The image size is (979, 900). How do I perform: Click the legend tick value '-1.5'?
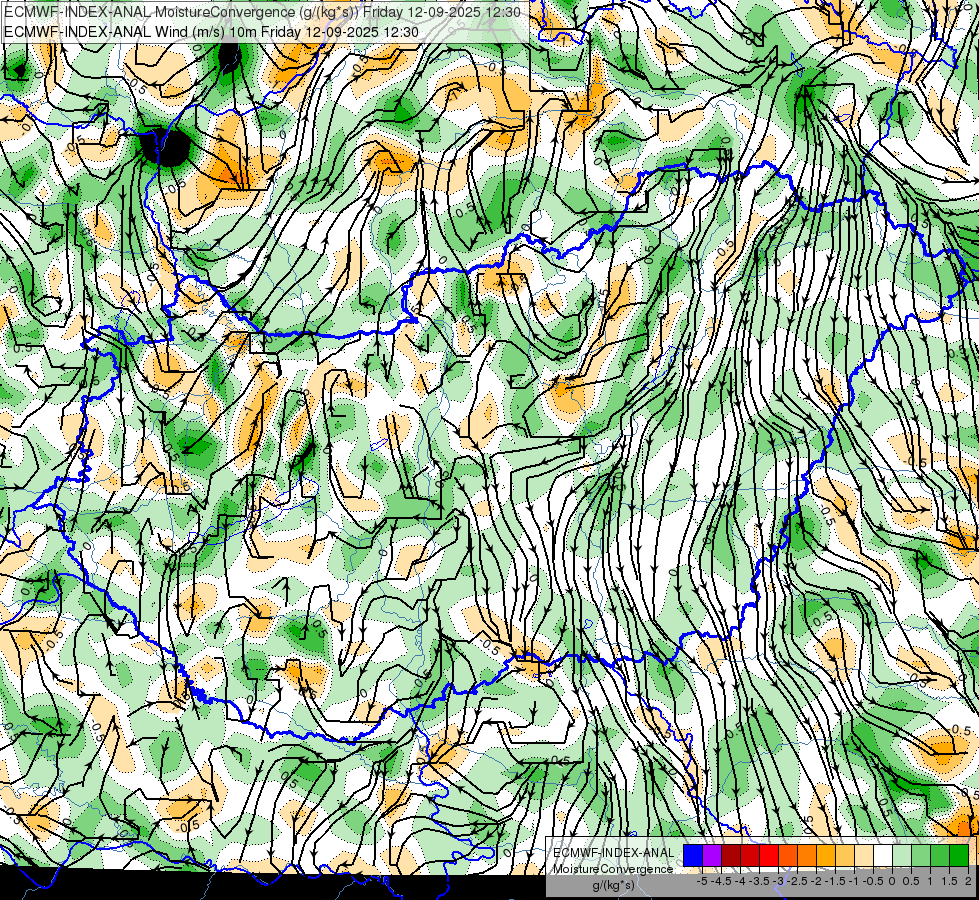pos(835,881)
